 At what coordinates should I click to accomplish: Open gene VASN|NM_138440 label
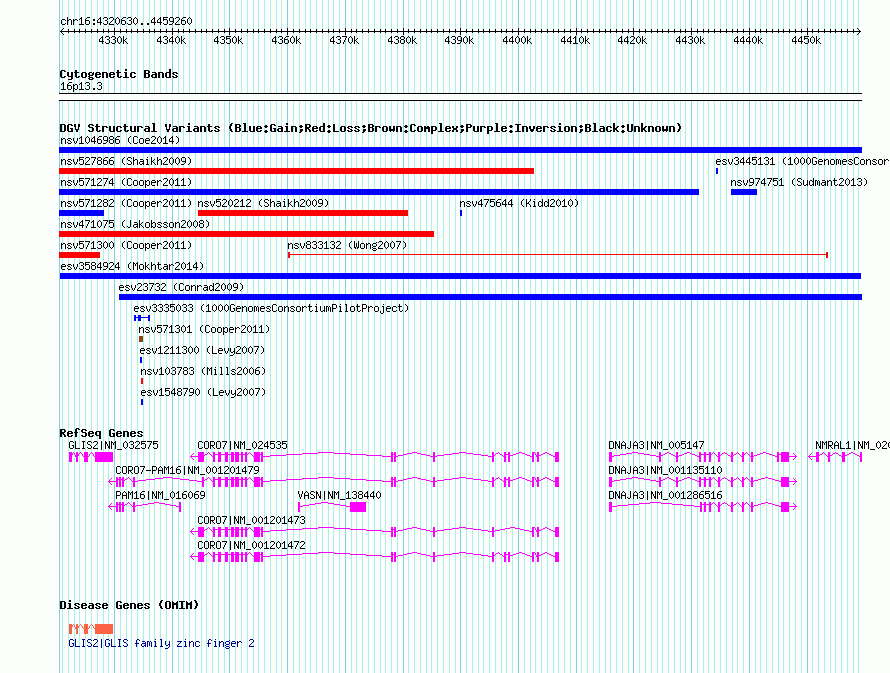339,495
